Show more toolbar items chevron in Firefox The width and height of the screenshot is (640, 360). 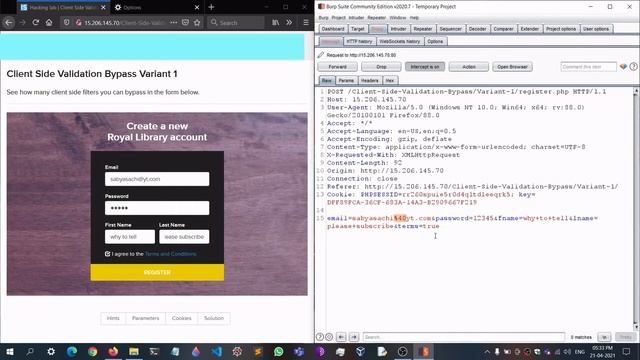click(x=289, y=23)
